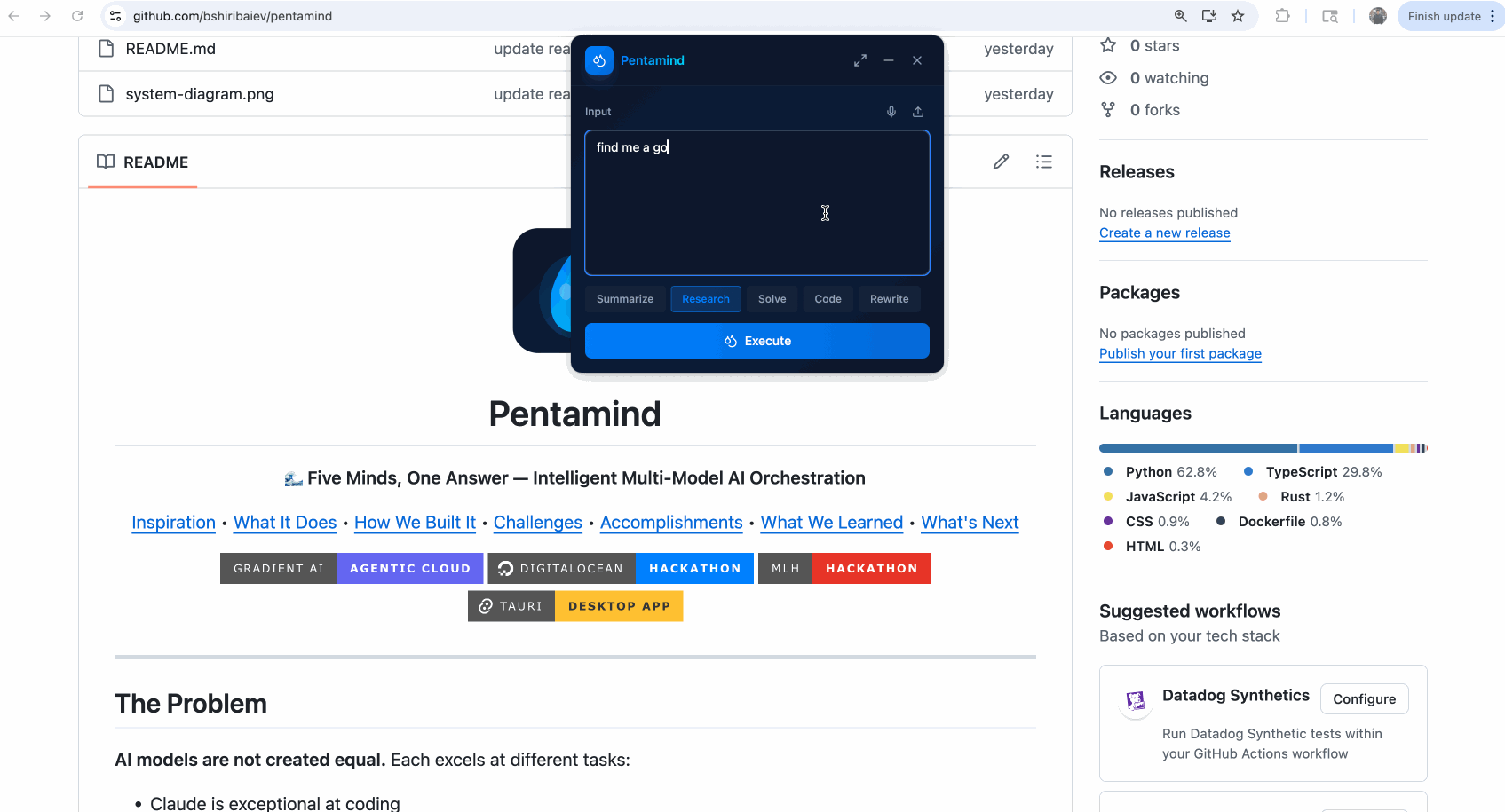1505x812 pixels.
Task: Click the microphone icon in the Input panel
Action: pyautogui.click(x=891, y=112)
